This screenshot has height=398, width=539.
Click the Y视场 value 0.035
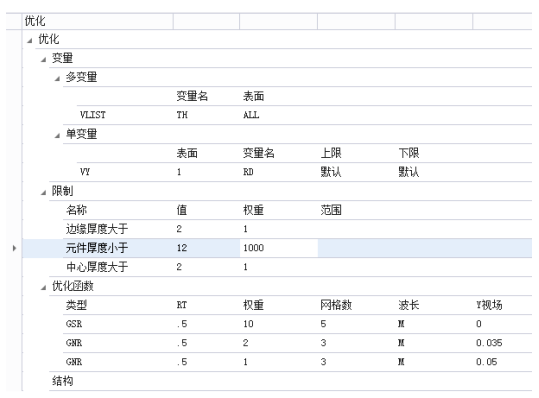[x=489, y=343]
